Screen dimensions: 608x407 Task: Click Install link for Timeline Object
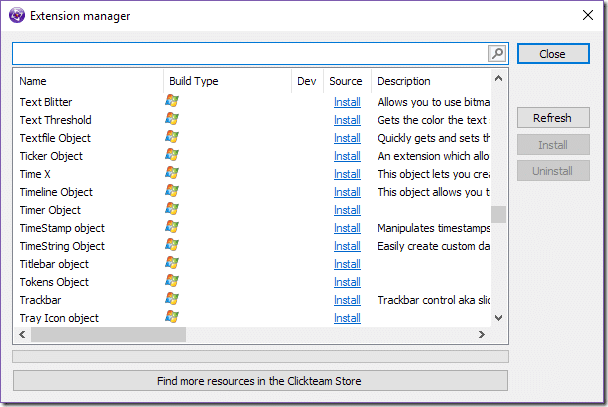[x=347, y=192]
